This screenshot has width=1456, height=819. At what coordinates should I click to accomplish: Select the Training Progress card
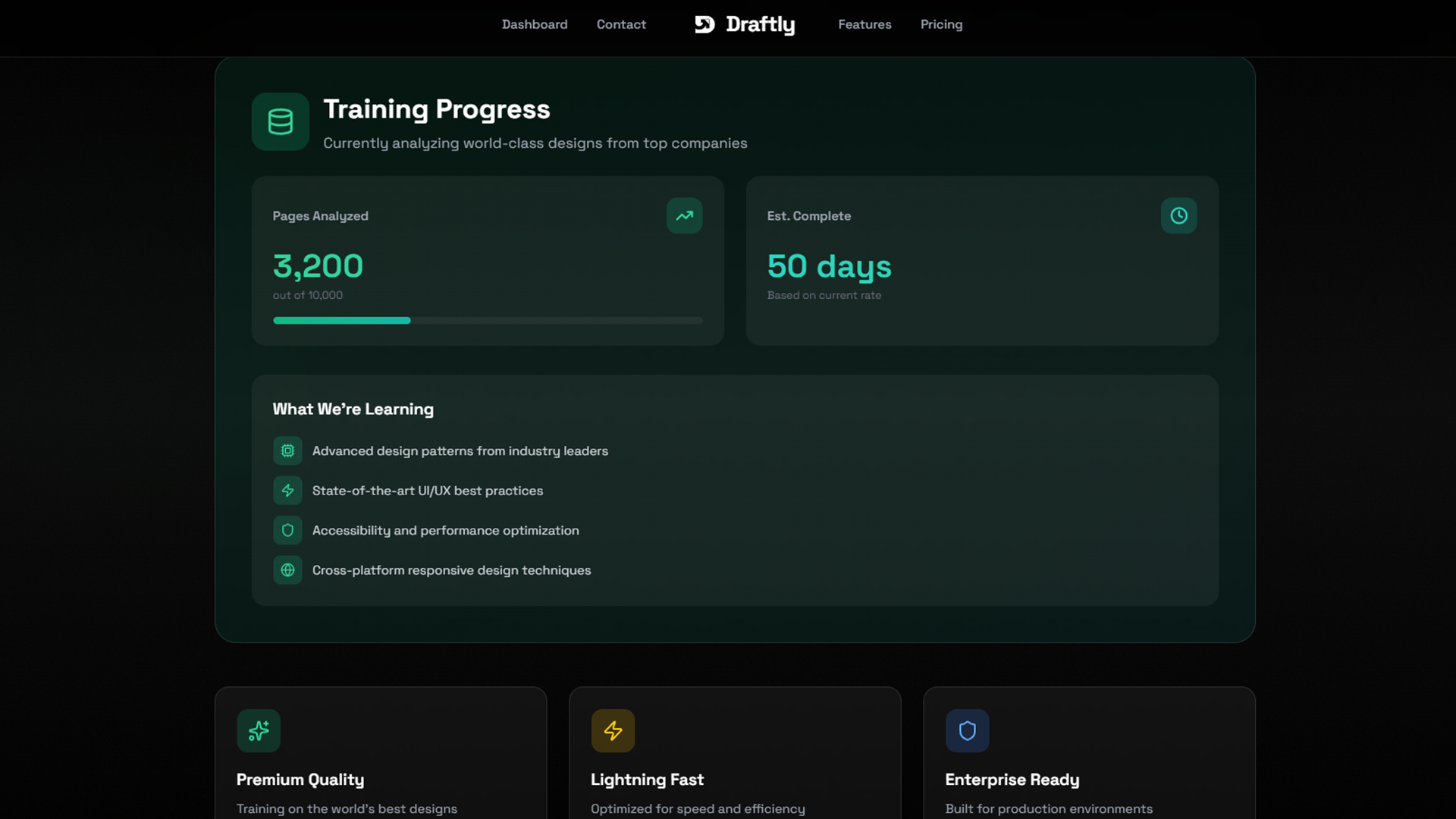[x=734, y=349]
